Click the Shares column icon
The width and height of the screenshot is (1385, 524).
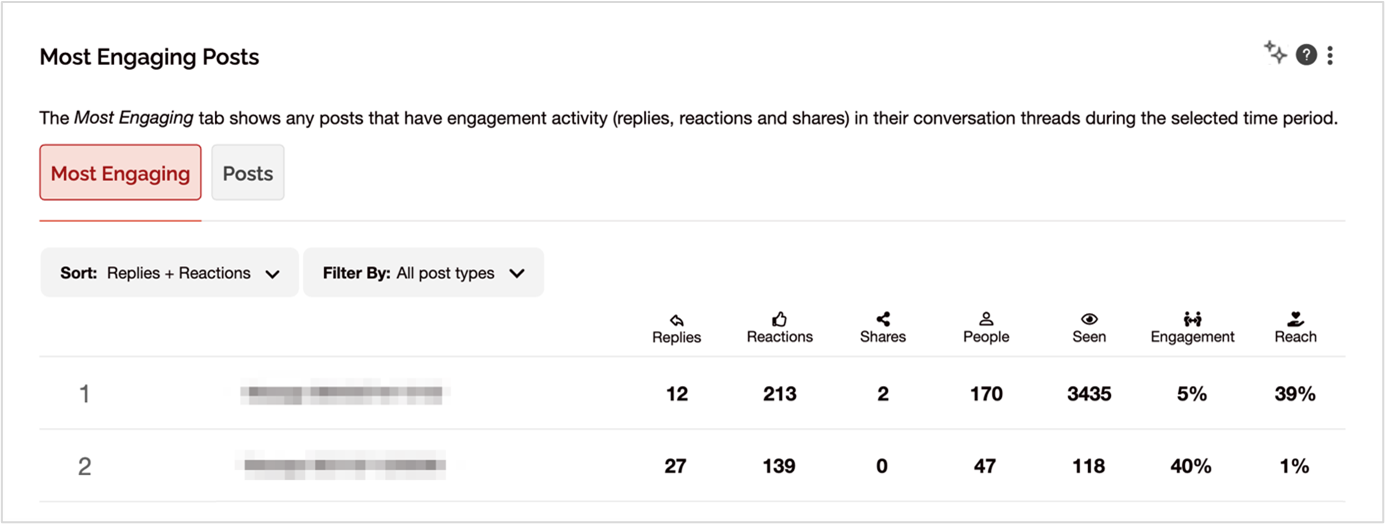pos(882,320)
